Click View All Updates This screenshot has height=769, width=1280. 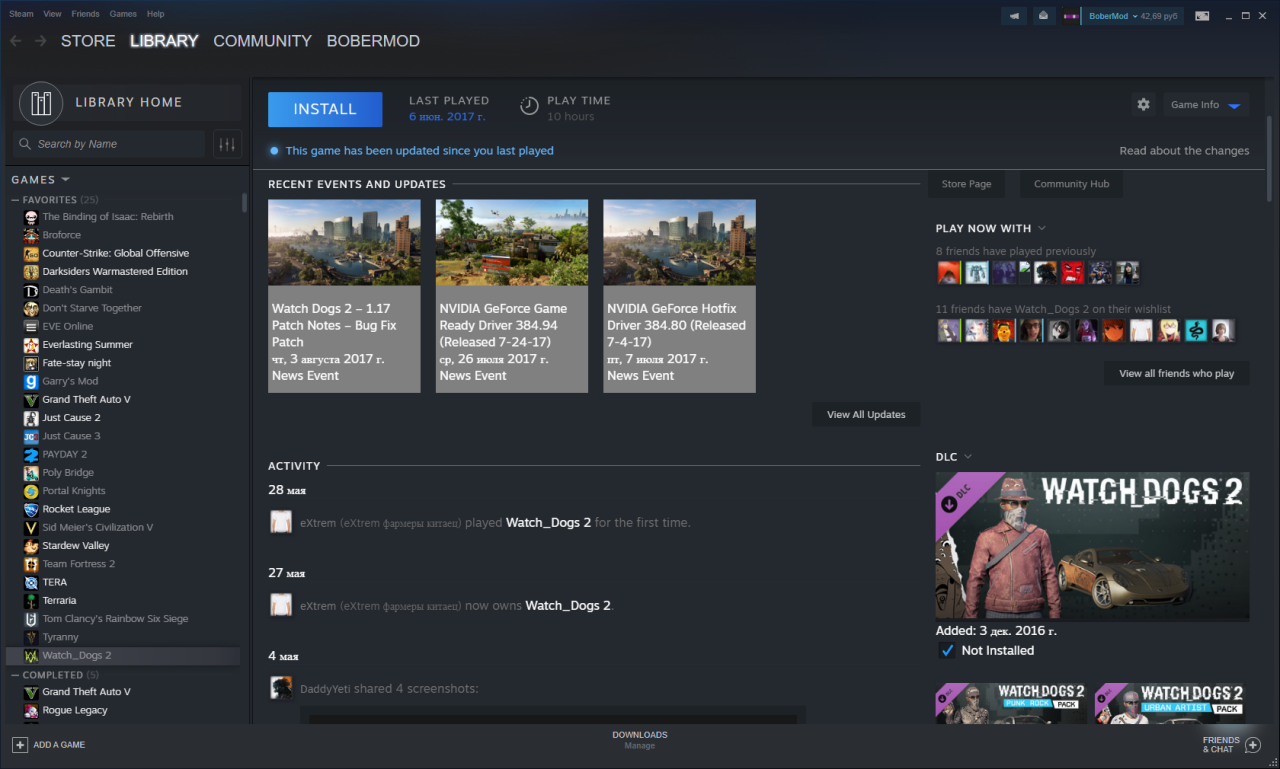(x=866, y=415)
